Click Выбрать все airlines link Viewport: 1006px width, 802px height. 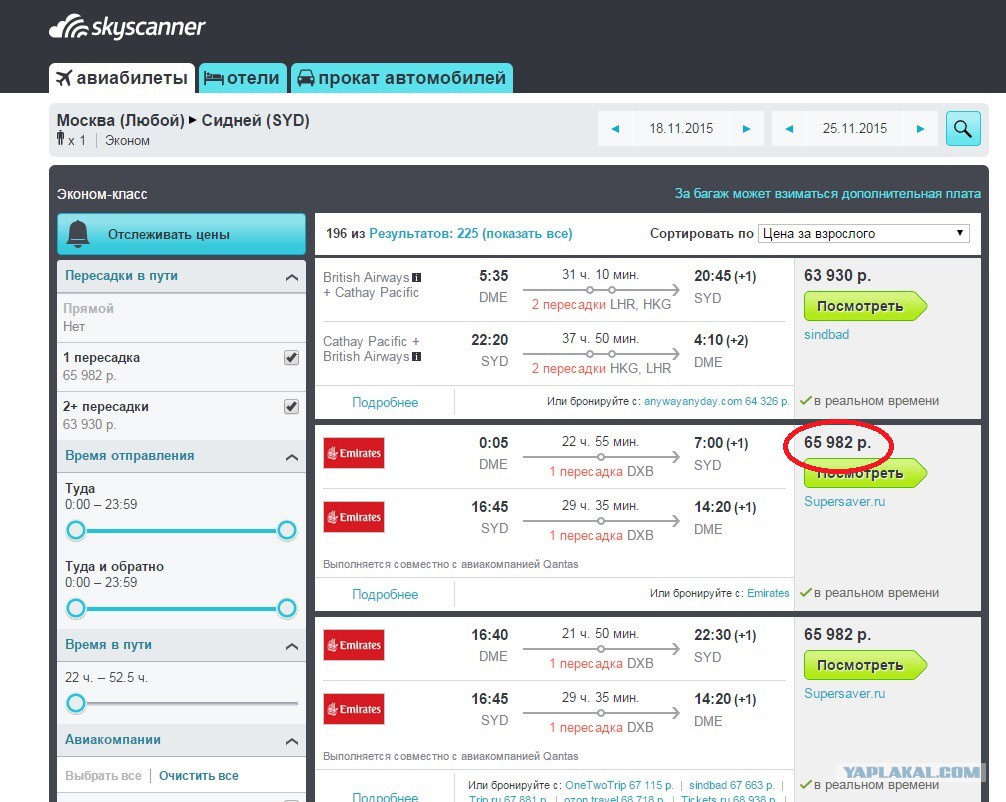pos(103,776)
